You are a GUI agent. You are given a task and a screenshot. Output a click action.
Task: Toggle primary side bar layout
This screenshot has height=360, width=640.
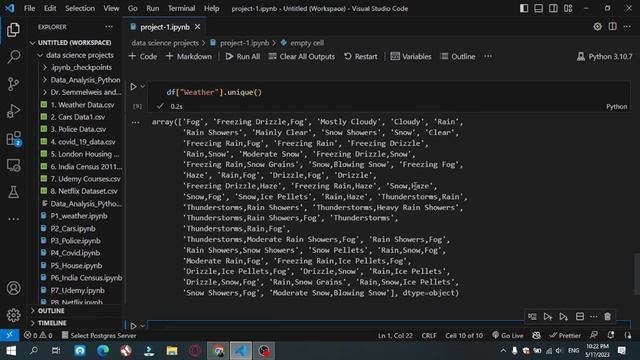[524, 8]
